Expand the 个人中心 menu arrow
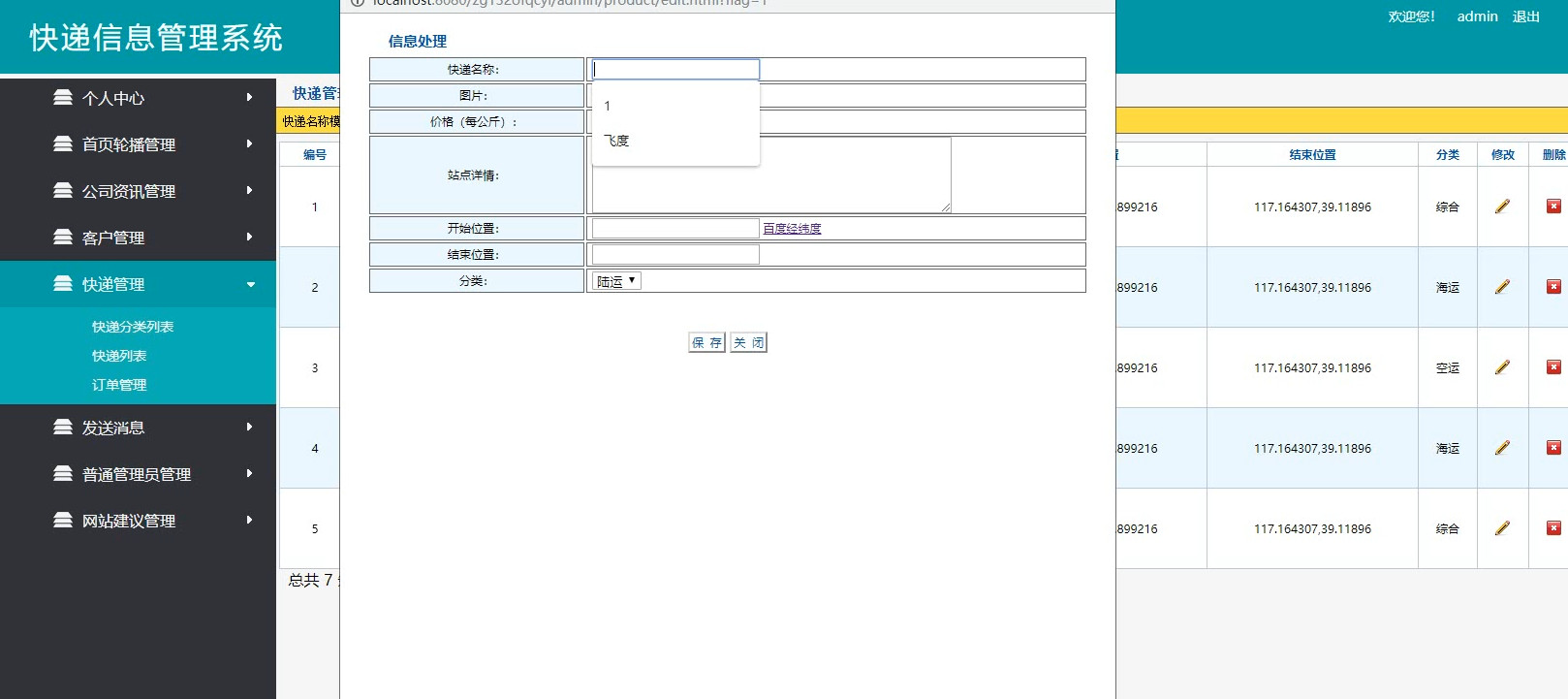This screenshot has height=699, width=1568. [249, 97]
